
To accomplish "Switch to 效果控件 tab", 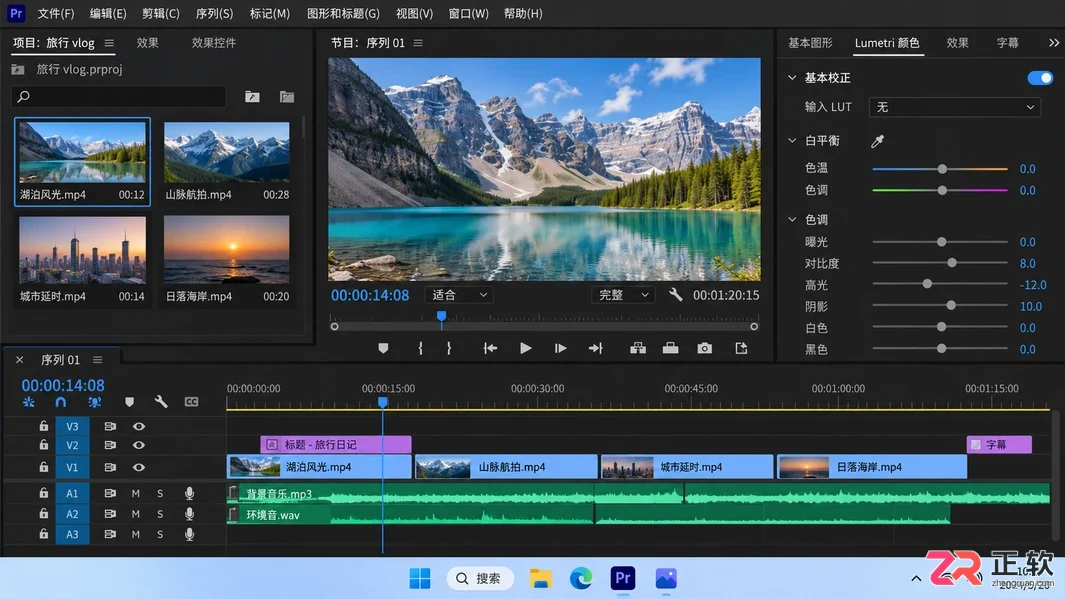I will click(x=214, y=43).
